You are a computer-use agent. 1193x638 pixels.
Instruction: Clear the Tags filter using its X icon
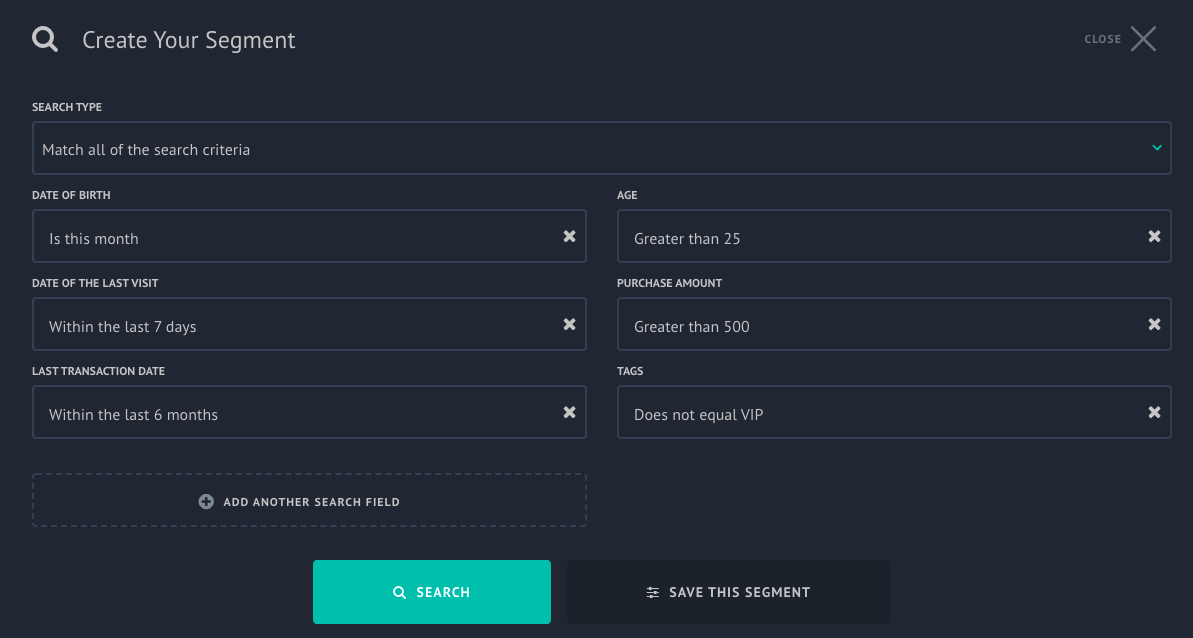(x=1154, y=412)
